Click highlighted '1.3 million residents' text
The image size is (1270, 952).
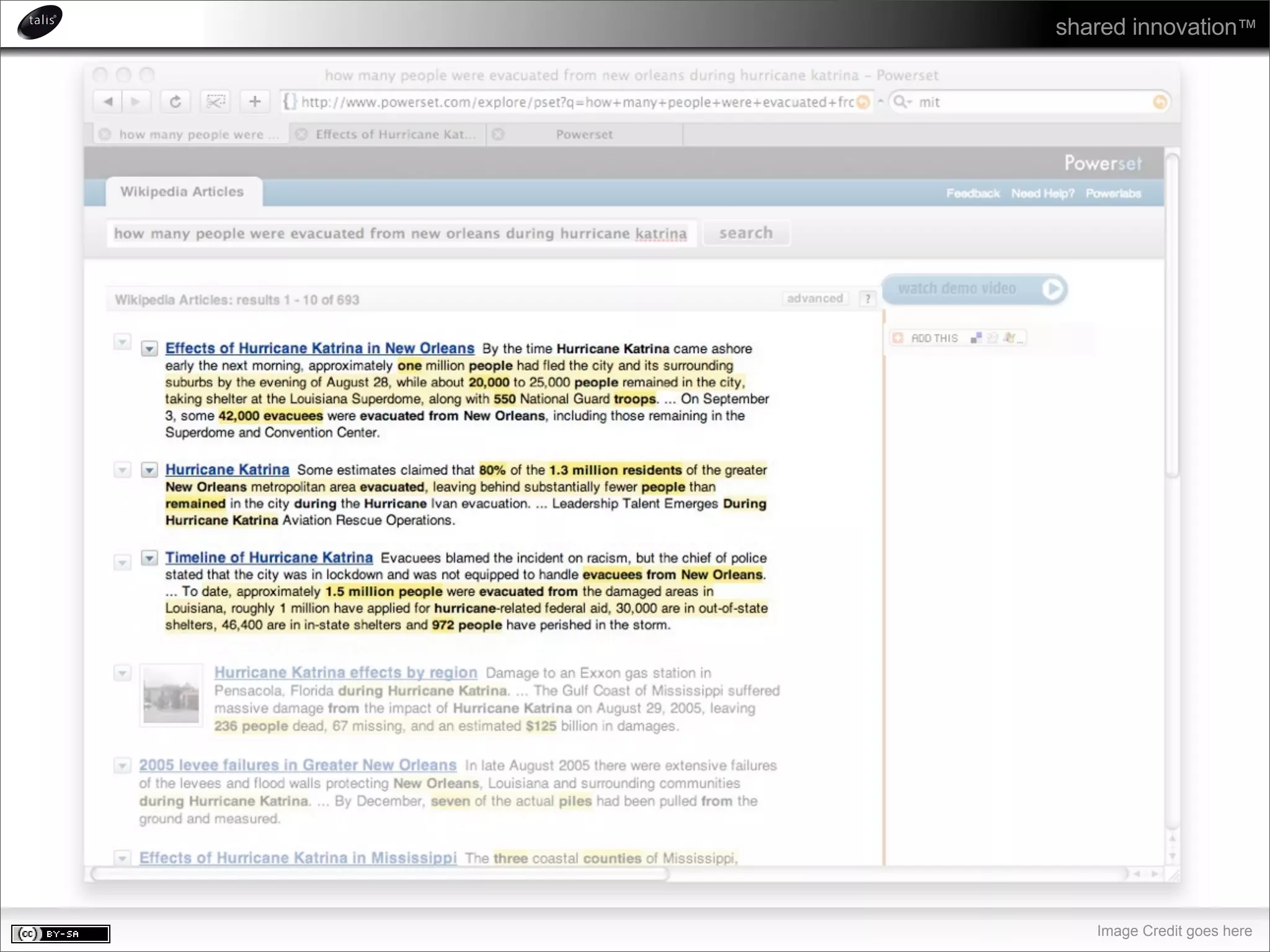(x=615, y=470)
